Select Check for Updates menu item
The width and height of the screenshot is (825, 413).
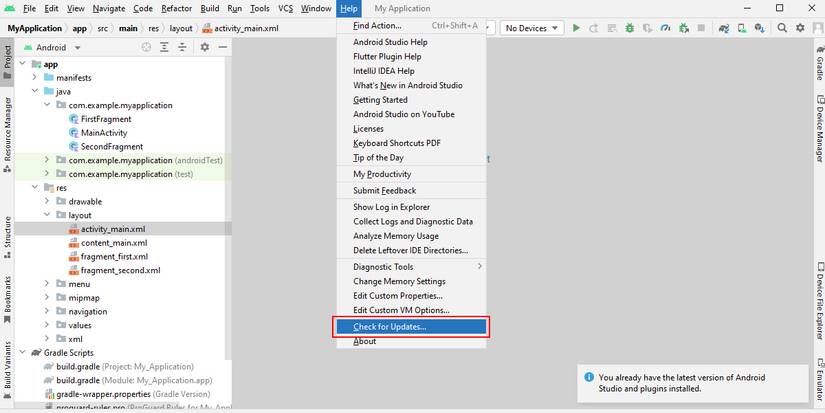pos(411,326)
